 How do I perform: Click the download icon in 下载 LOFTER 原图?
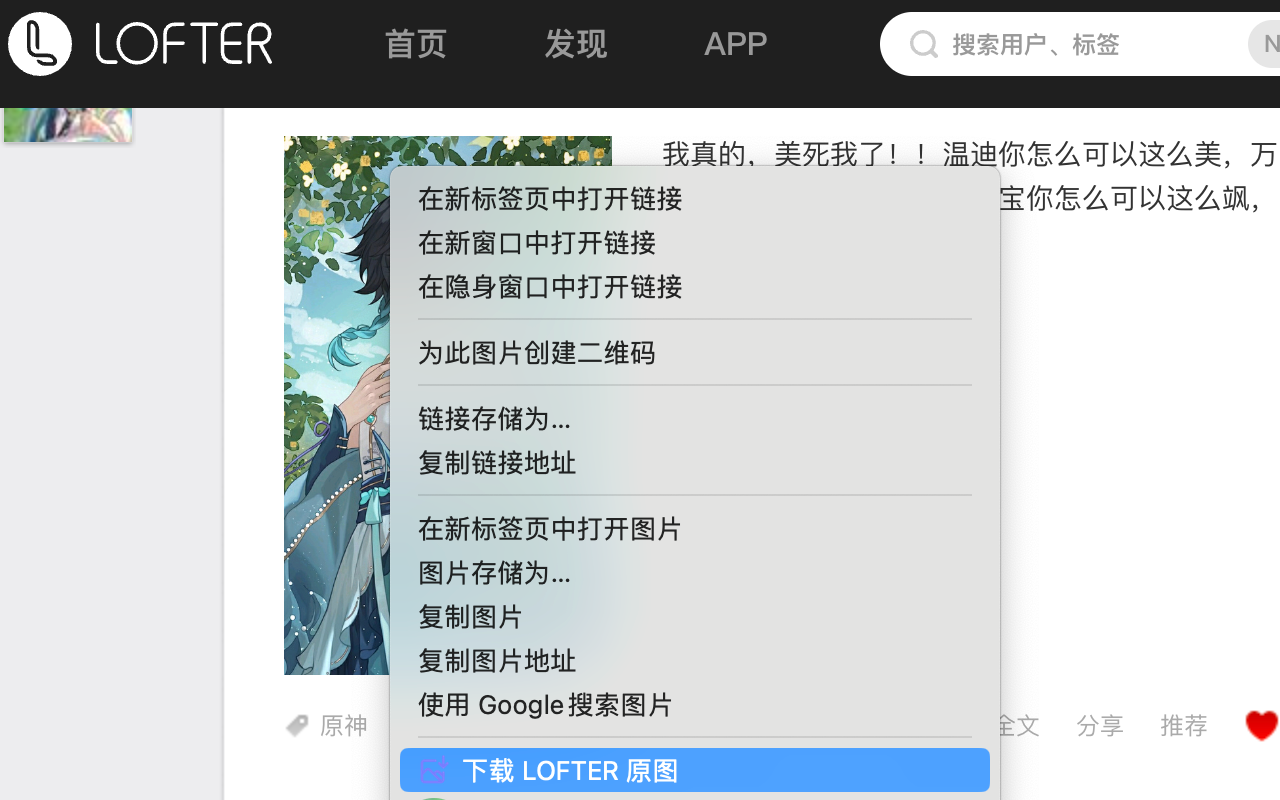[x=432, y=770]
